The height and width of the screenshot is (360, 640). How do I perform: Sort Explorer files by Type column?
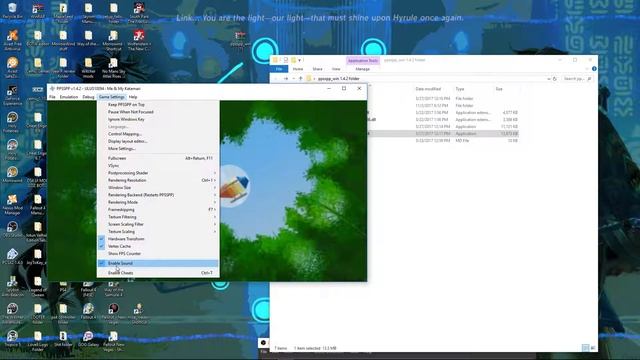(x=460, y=89)
